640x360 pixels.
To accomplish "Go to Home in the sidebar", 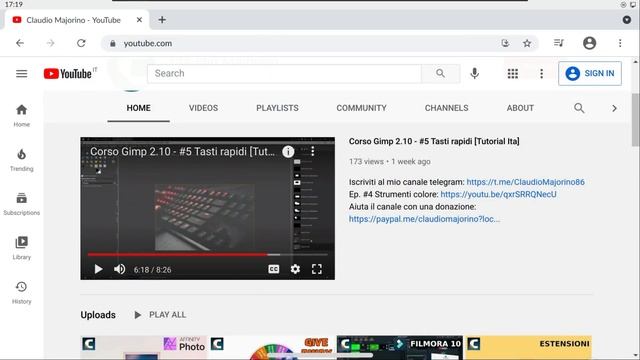I will point(22,116).
